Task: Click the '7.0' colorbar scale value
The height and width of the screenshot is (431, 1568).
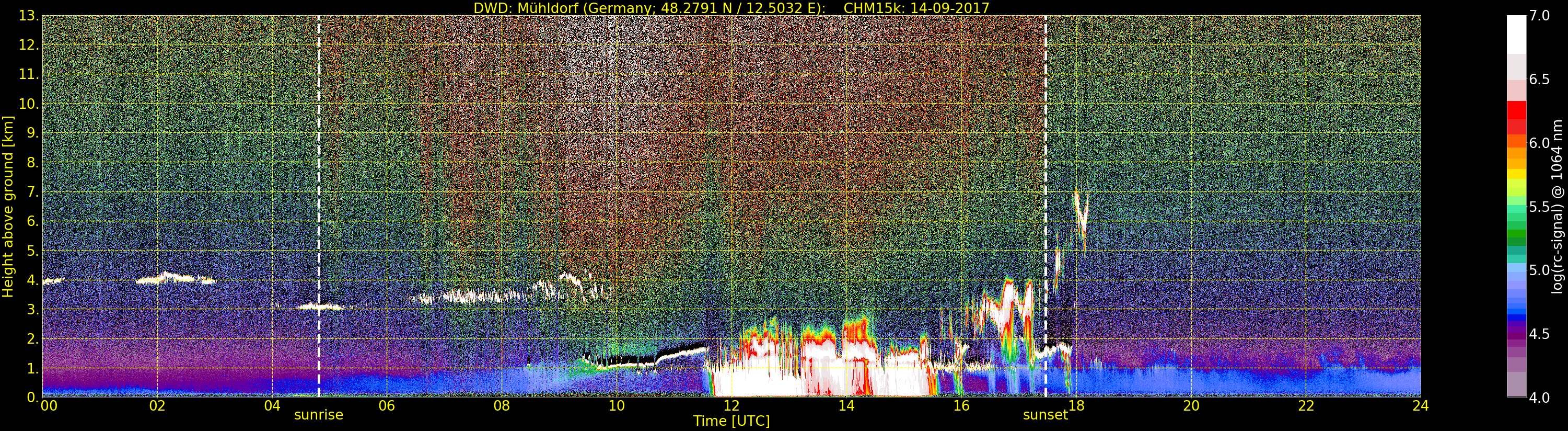Action: [1539, 16]
